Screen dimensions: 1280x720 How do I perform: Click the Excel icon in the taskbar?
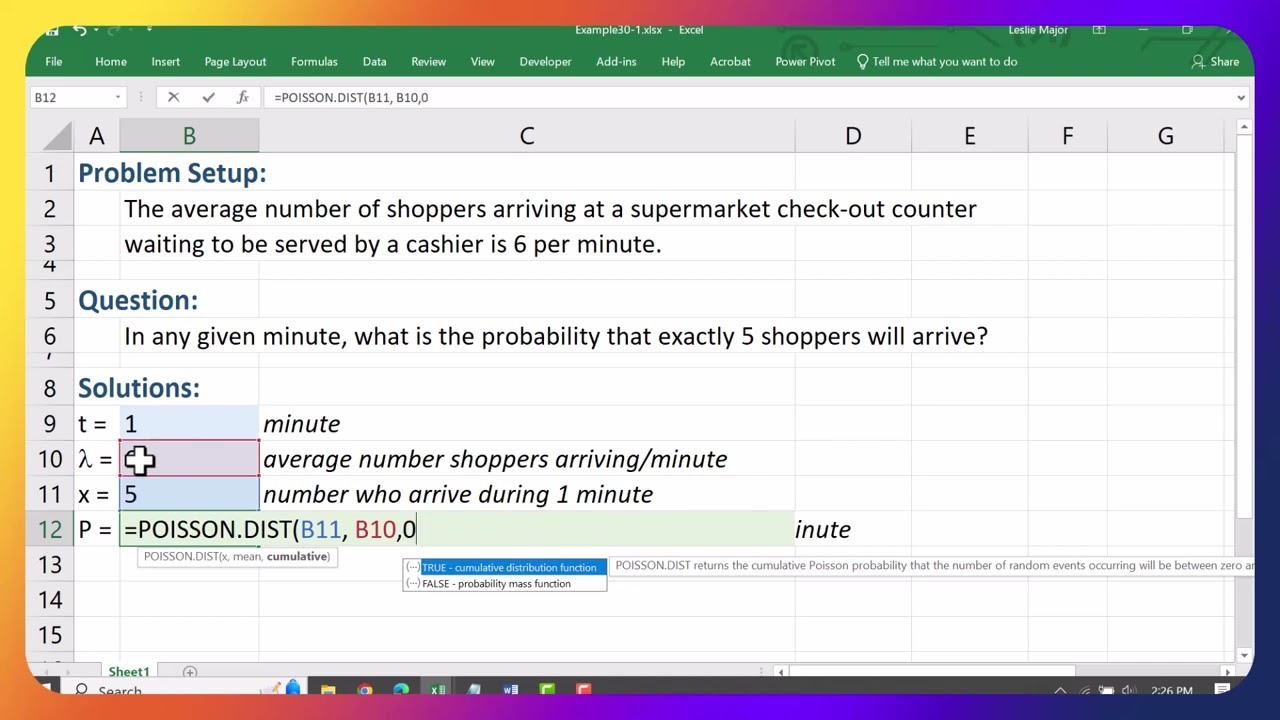tap(438, 690)
